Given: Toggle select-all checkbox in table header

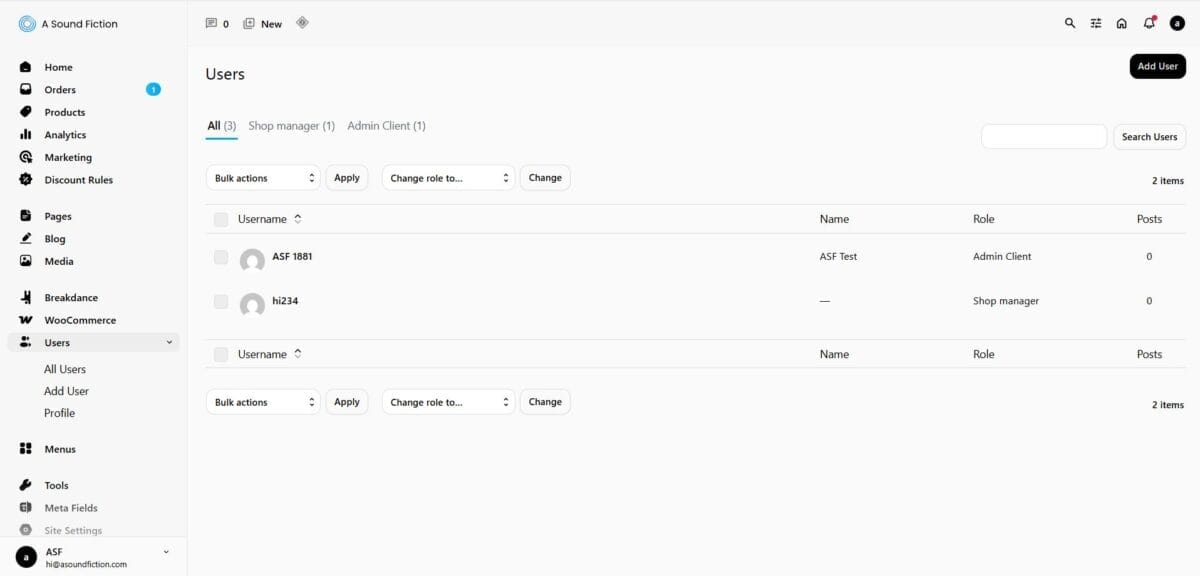Looking at the screenshot, I should click(221, 219).
